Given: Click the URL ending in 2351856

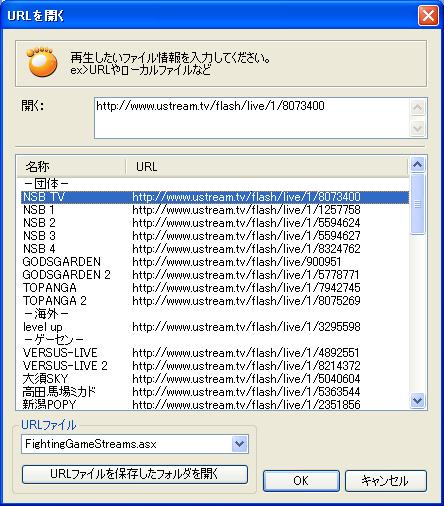Looking at the screenshot, I should tap(246, 404).
